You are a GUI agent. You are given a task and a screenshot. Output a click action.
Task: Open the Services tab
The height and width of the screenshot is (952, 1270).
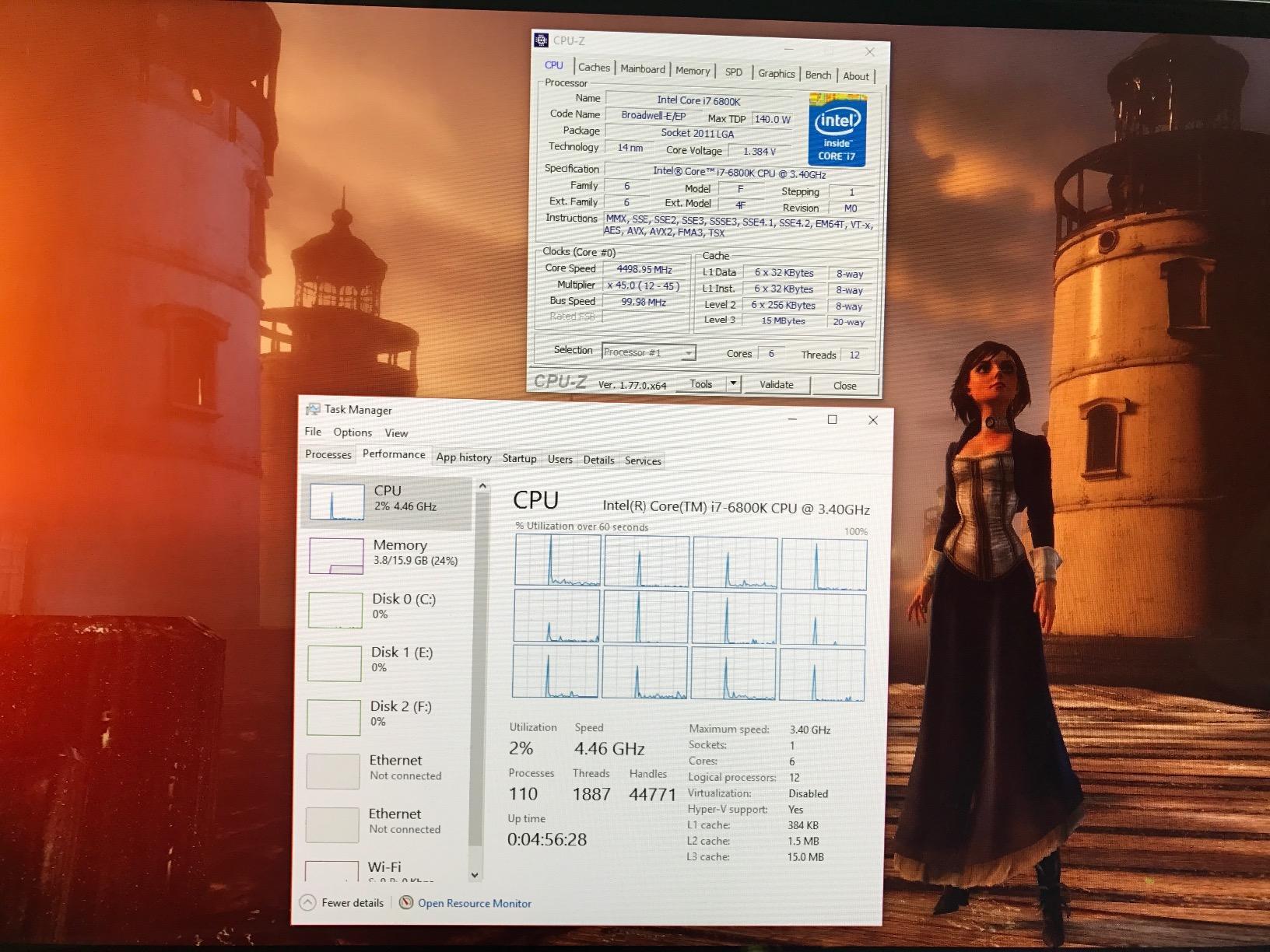pyautogui.click(x=643, y=460)
